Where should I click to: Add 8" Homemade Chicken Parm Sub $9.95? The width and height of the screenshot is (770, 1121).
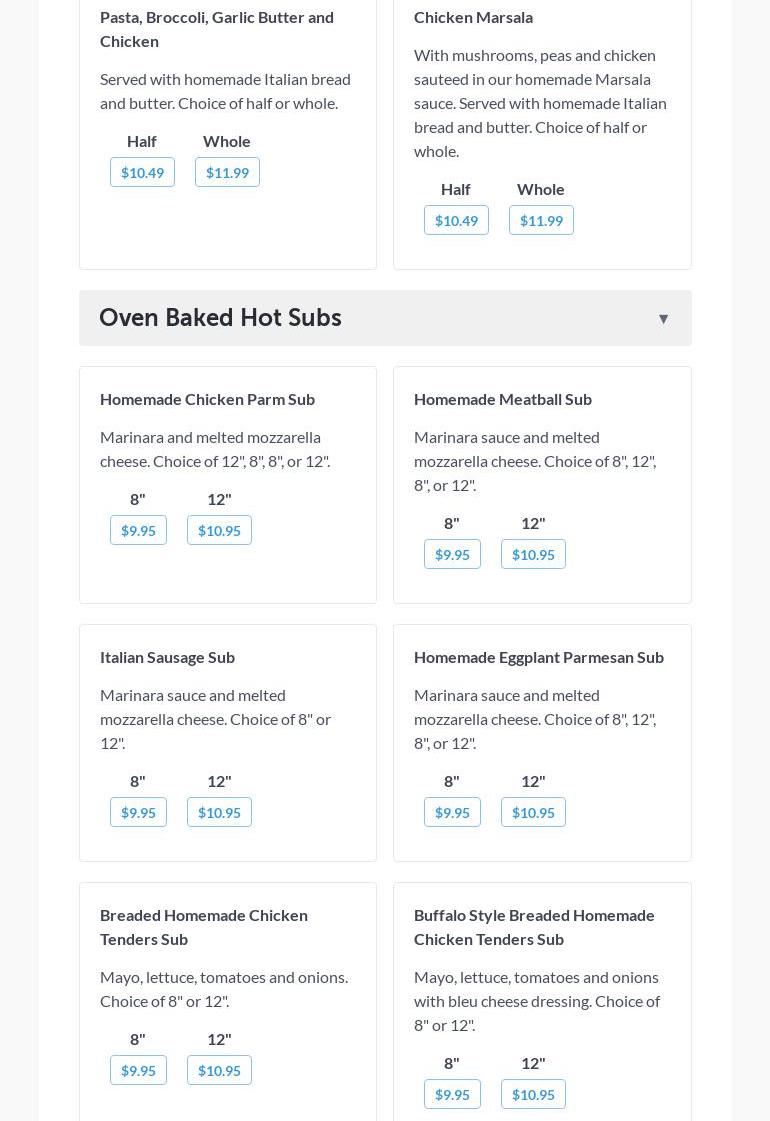[138, 530]
